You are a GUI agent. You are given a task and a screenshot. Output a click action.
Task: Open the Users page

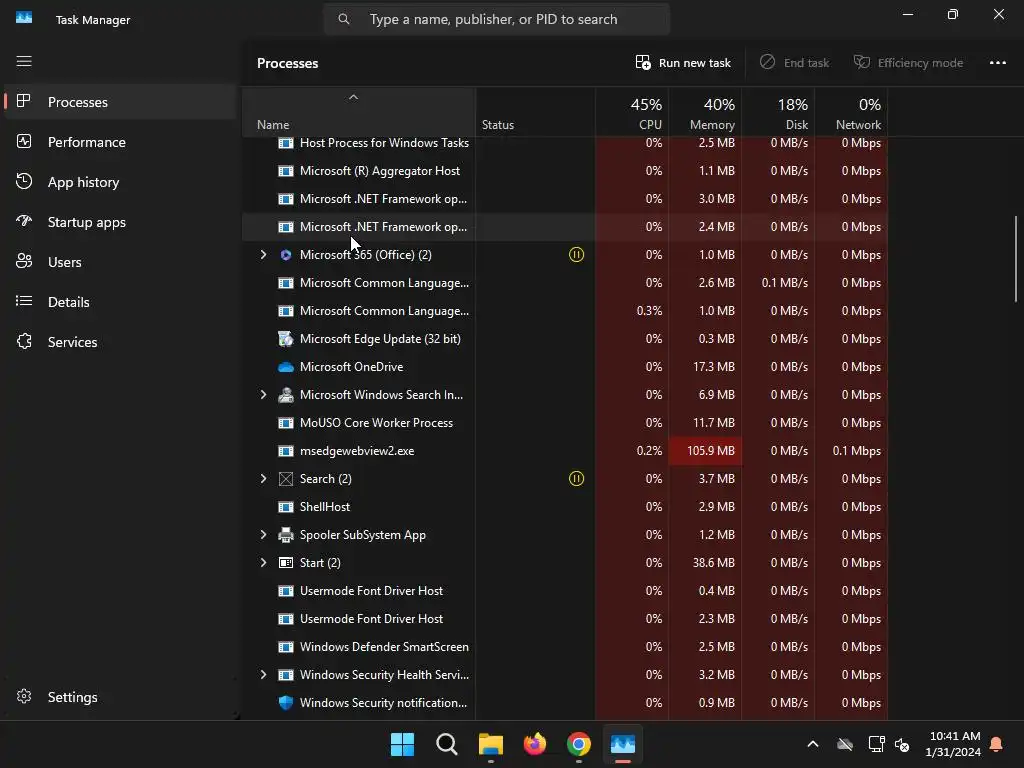tap(120, 262)
